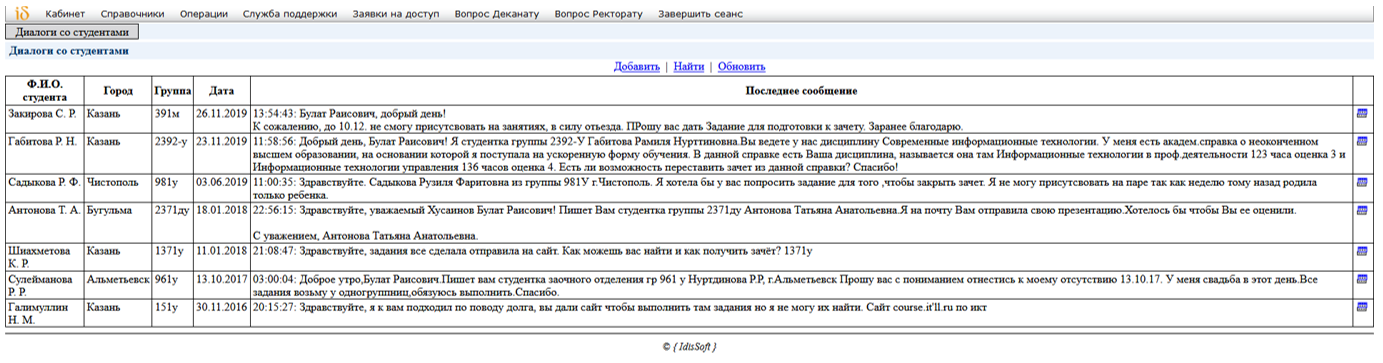The height and width of the screenshot is (363, 1383).
Task: Select student name Габитова Р. Н.
Action: (x=42, y=142)
